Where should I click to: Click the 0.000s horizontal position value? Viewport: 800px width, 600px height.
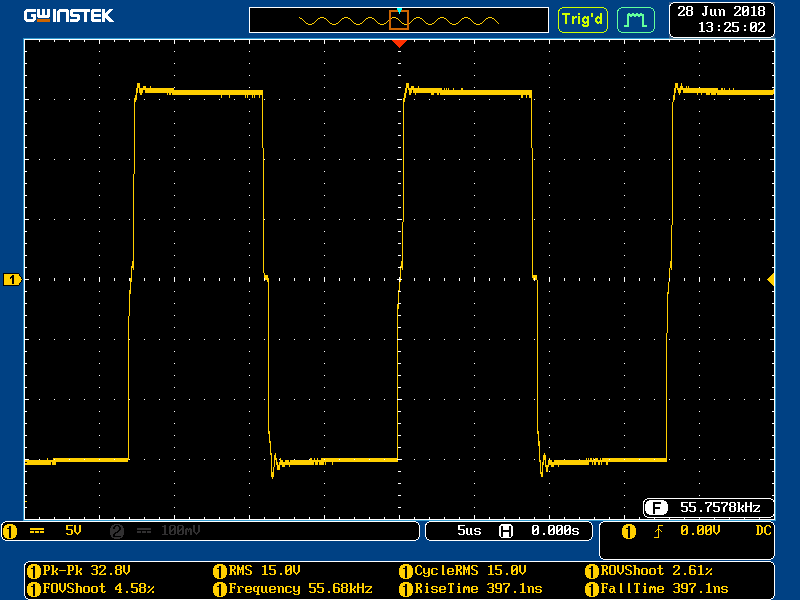[555, 531]
